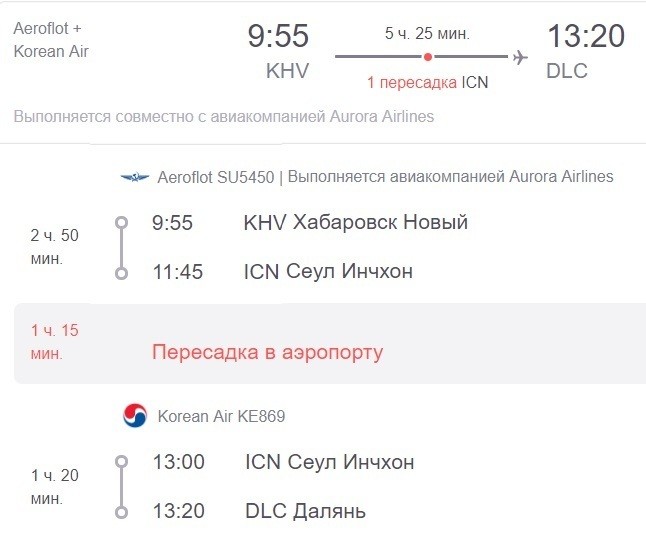Click the 'Пересадка в аэропорту' transfer notice
This screenshot has height=536, width=646.
[267, 352]
